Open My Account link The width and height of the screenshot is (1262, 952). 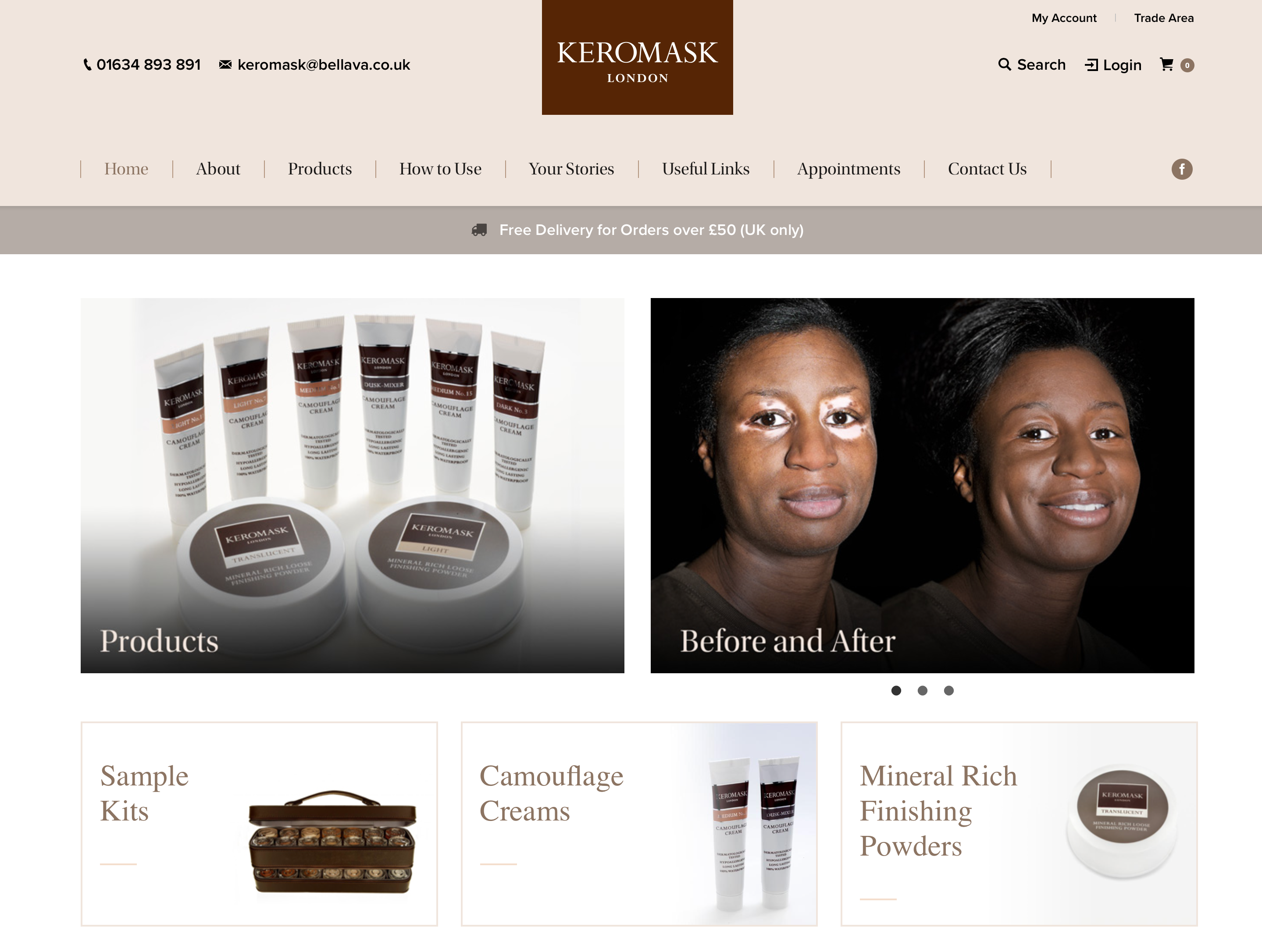point(1064,18)
